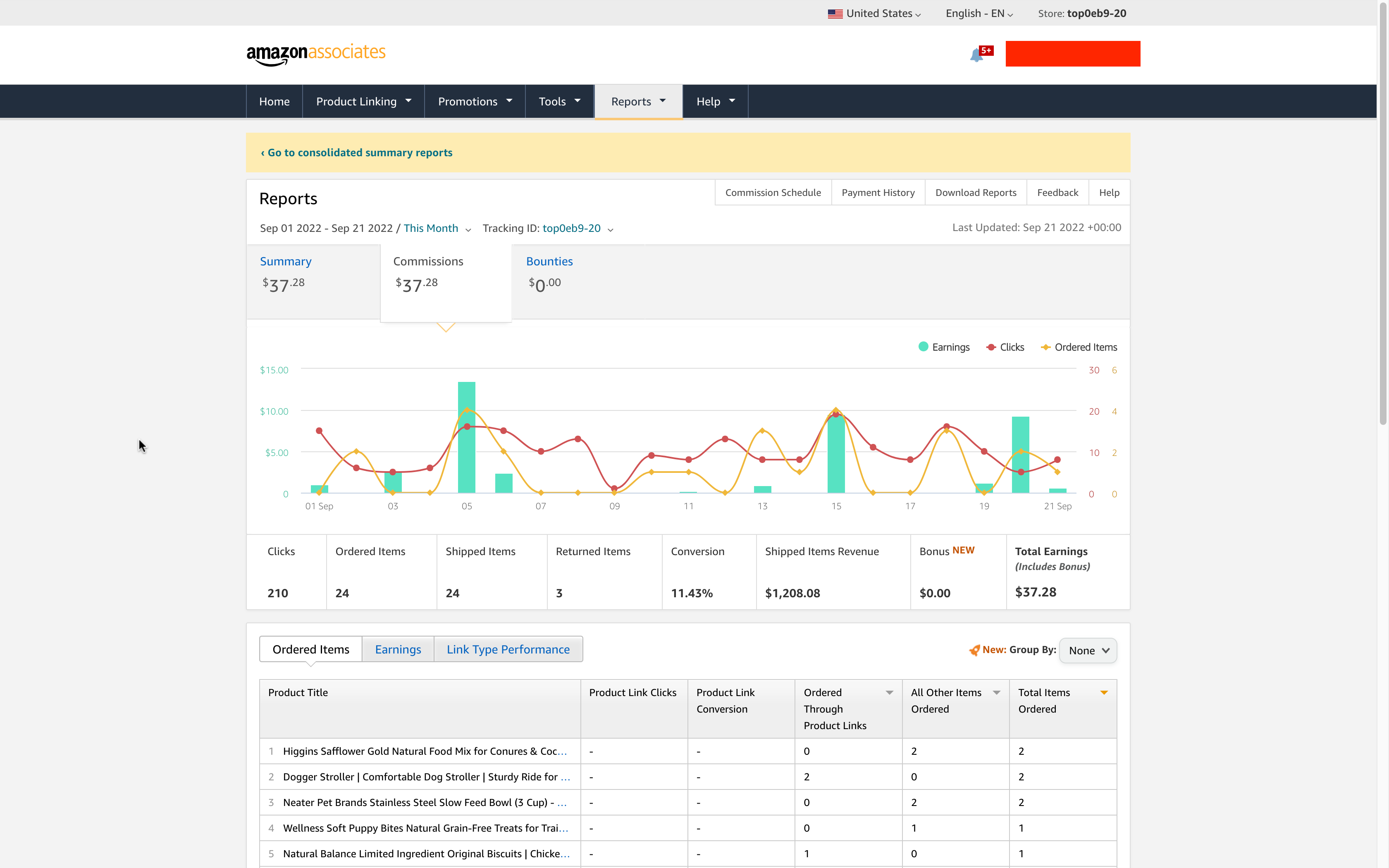Click the earnings bar on 15 Sep
The width and height of the screenshot is (1389, 868).
836,453
